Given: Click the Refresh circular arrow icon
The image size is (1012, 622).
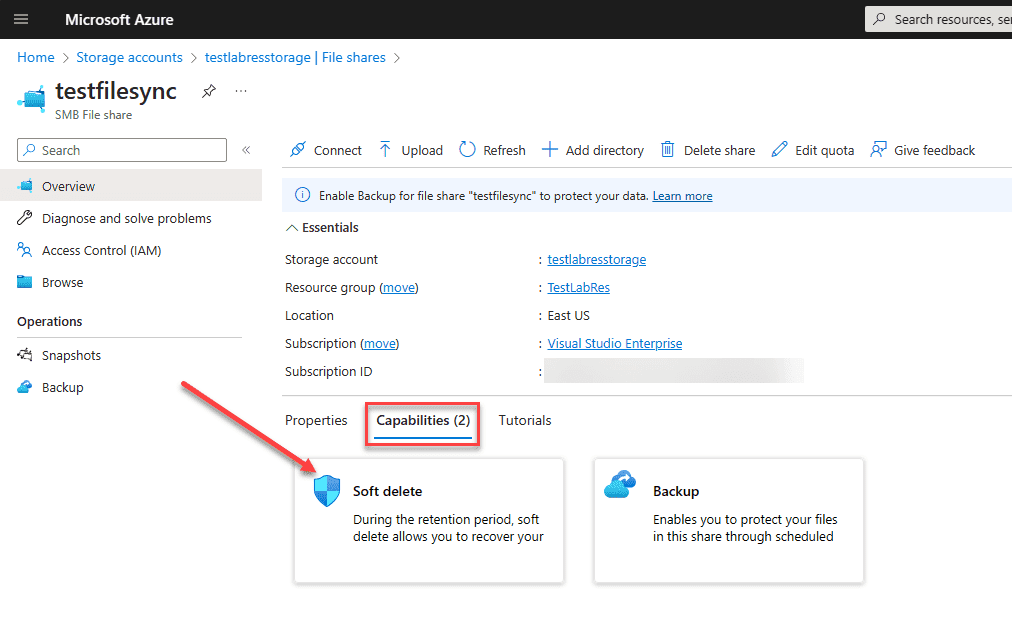Looking at the screenshot, I should (x=467, y=150).
